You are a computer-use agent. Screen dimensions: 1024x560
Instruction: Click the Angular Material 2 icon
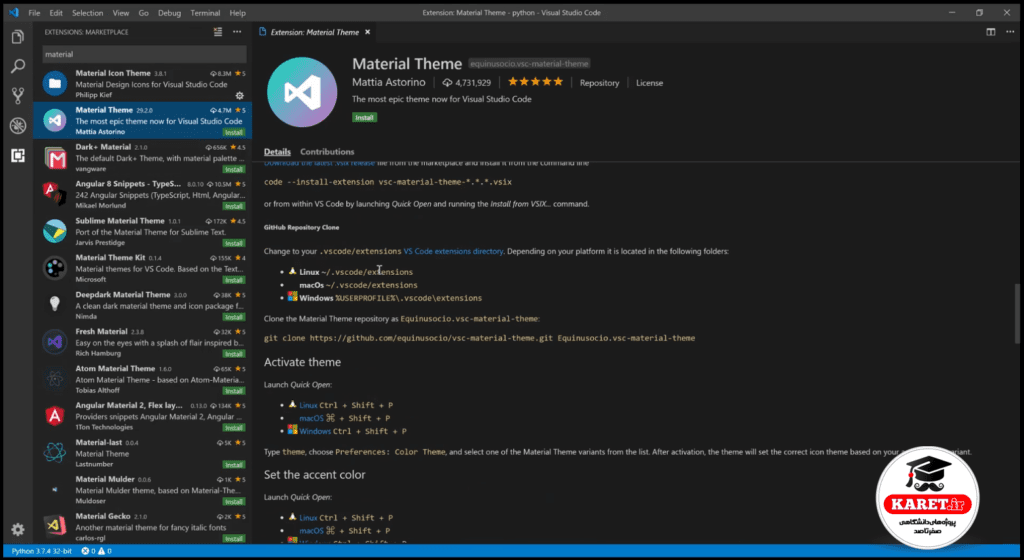click(55, 416)
